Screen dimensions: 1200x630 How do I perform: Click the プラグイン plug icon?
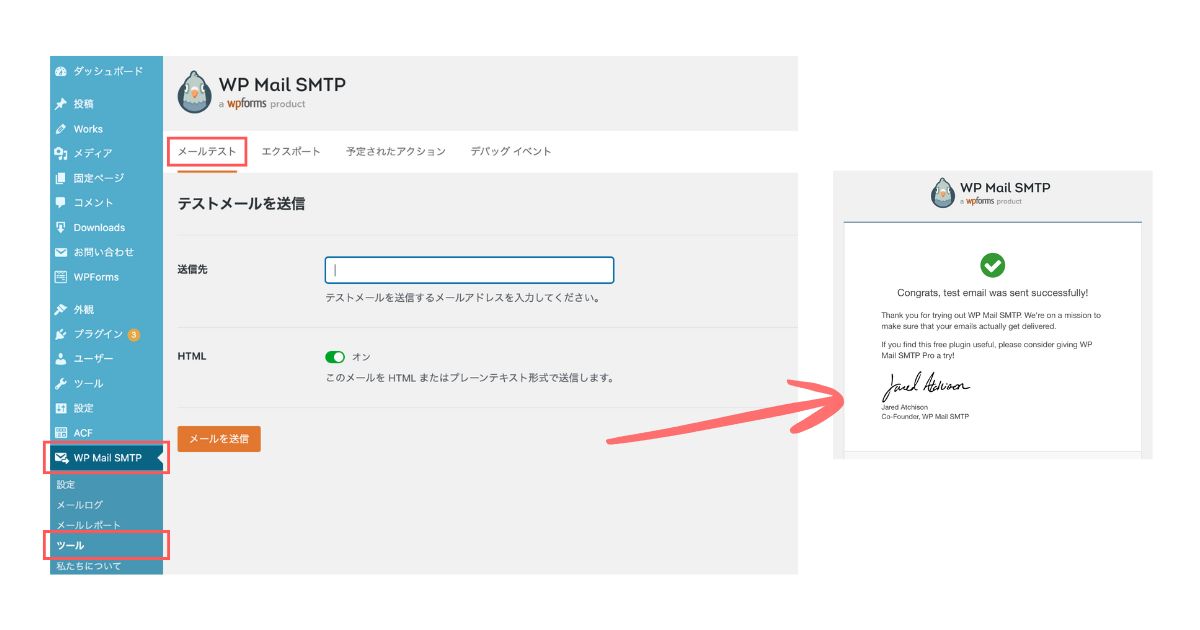(x=61, y=334)
